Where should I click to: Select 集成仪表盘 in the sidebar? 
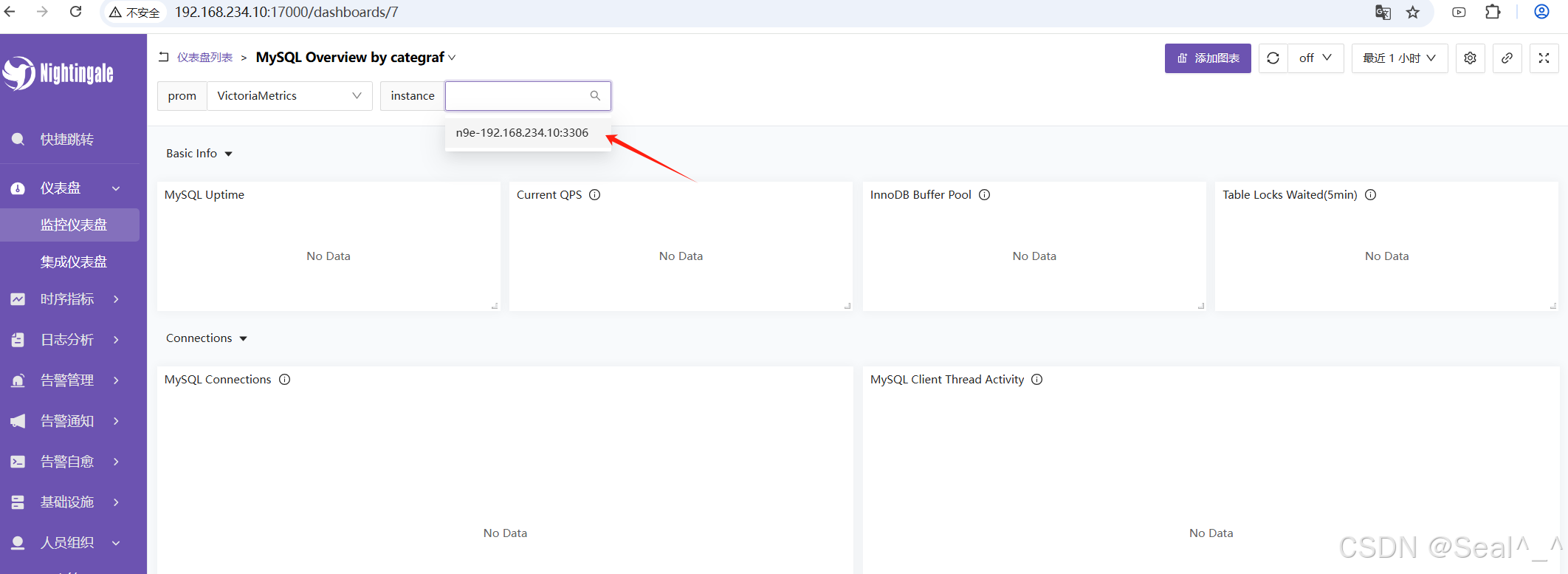70,262
